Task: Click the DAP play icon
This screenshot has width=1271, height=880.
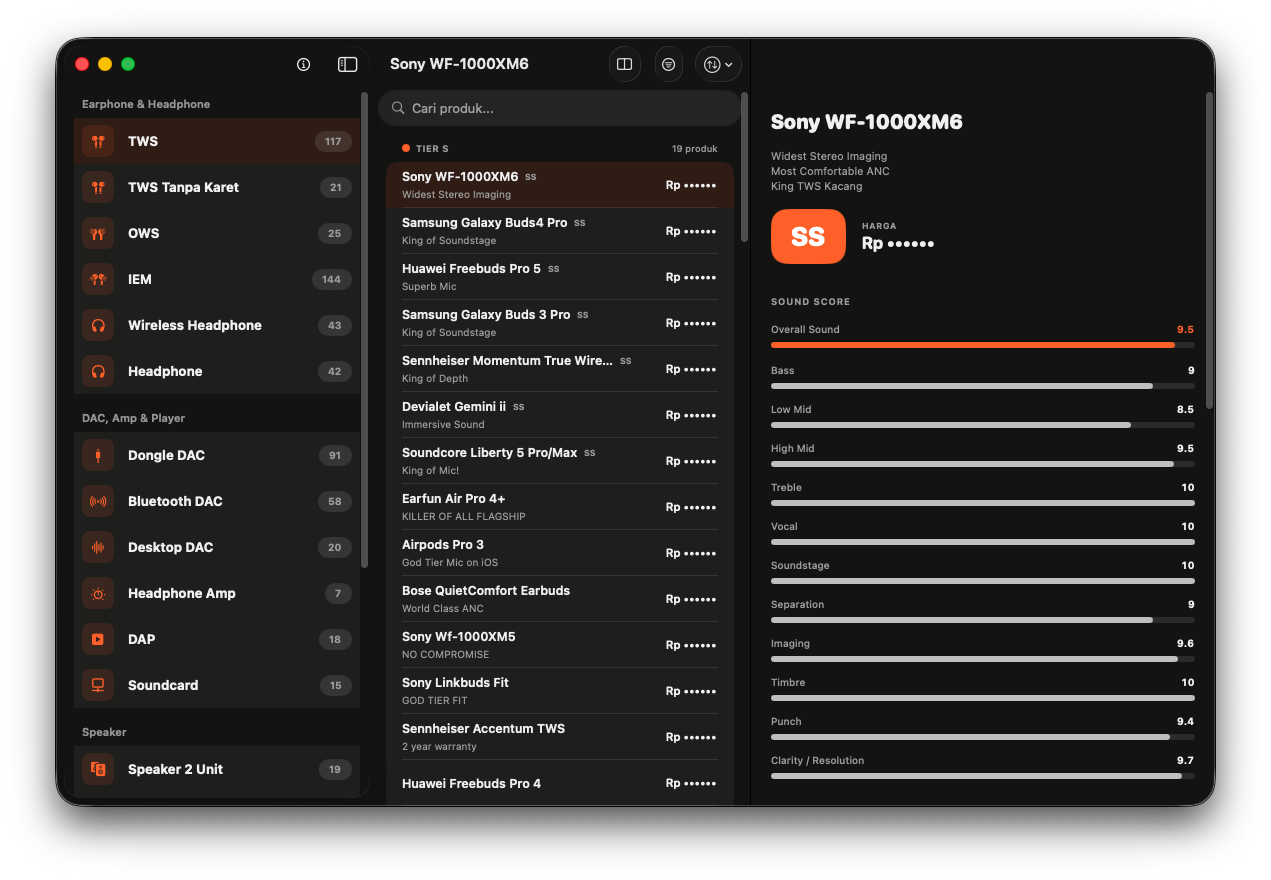Action: (98, 639)
